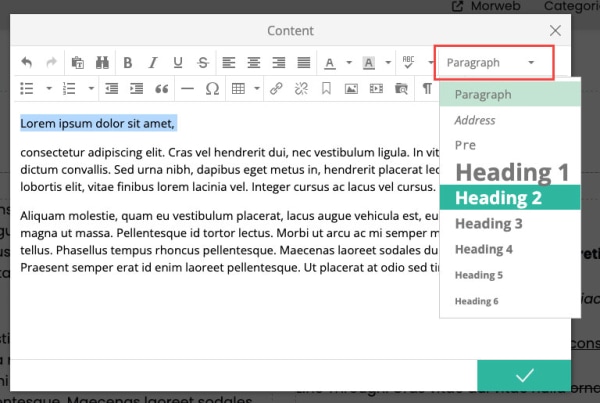Screen dimensions: 600x403
Task: Click the Insert media video icon
Action: point(377,88)
